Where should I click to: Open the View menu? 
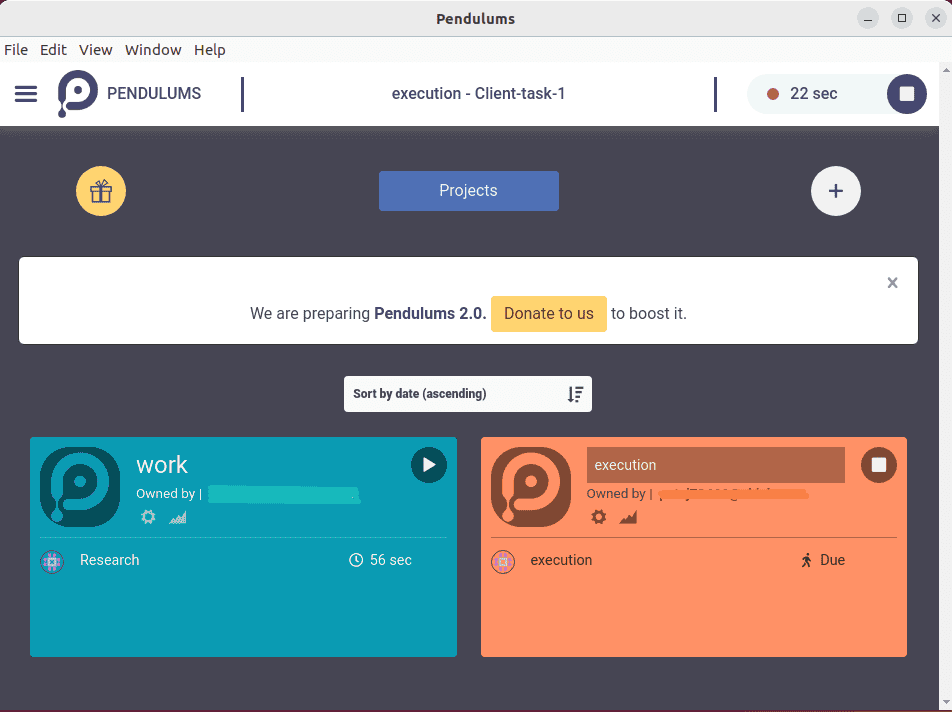click(96, 50)
